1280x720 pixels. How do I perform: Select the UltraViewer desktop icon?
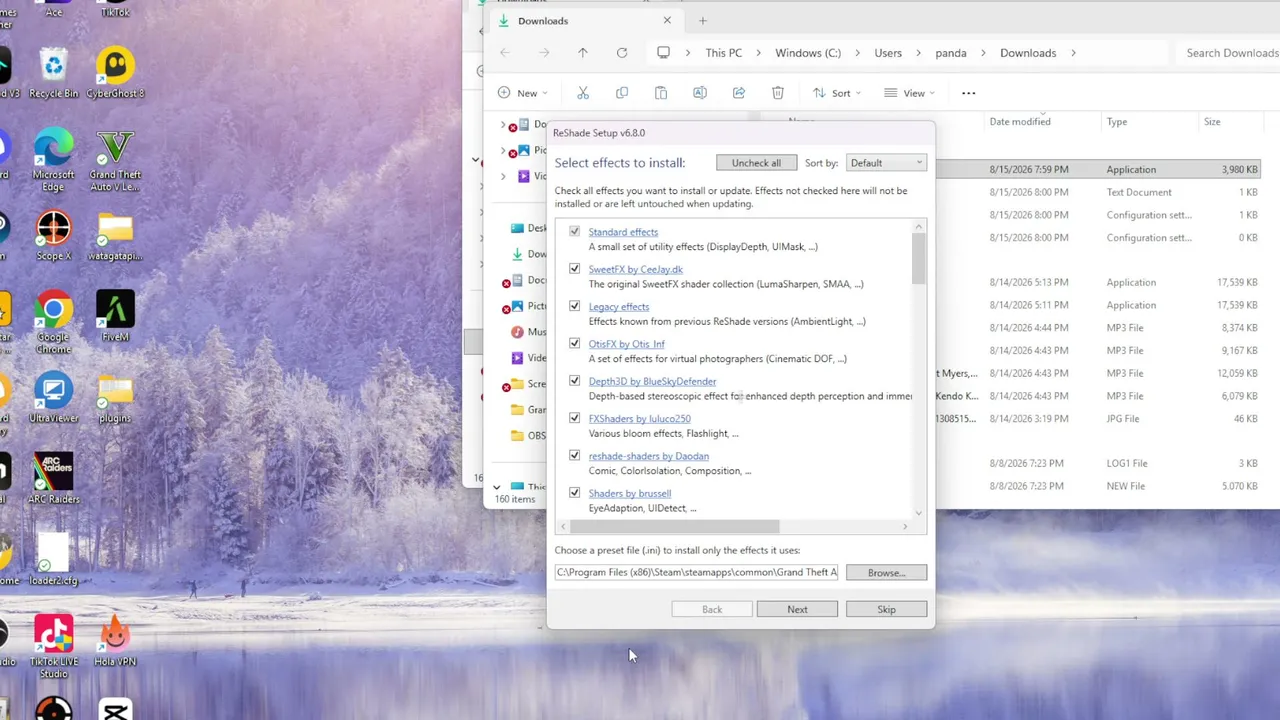[53, 398]
